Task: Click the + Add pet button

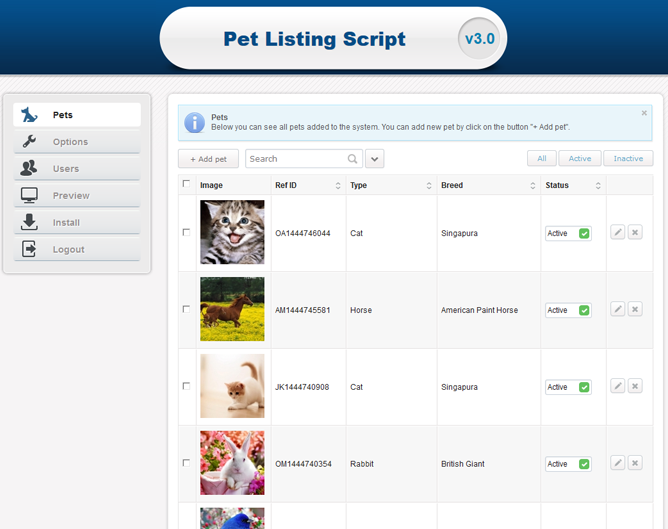Action: [208, 159]
